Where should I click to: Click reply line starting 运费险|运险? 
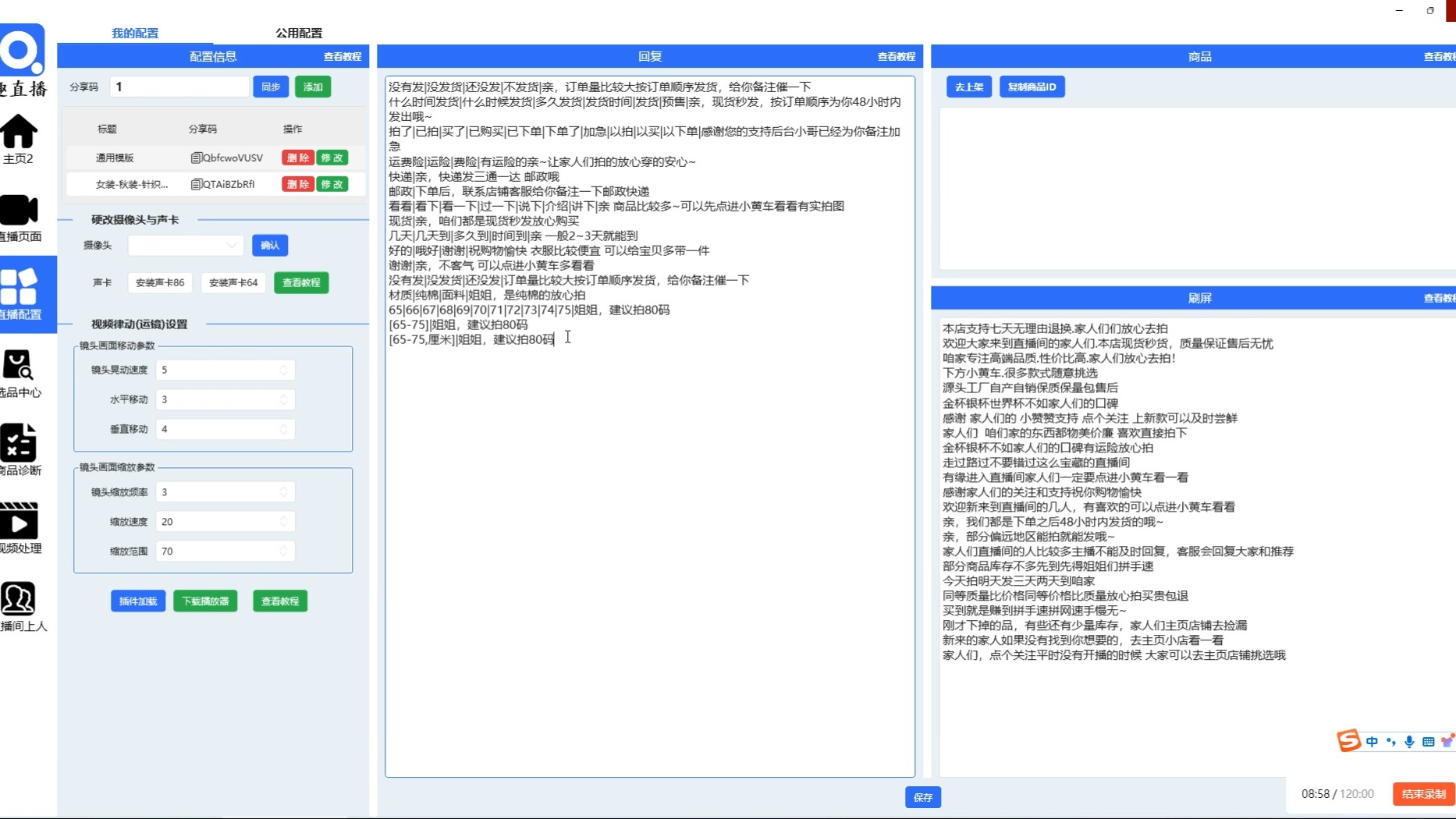pos(542,161)
